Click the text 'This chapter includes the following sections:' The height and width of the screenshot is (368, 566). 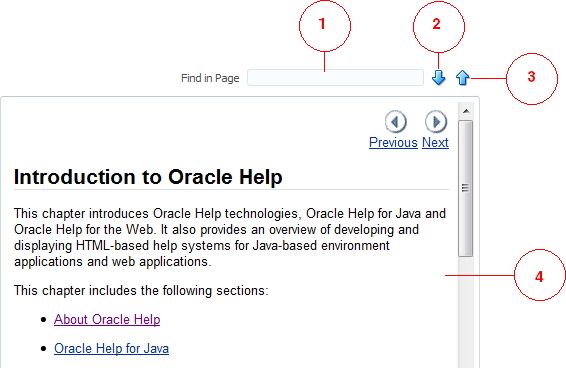(x=141, y=291)
